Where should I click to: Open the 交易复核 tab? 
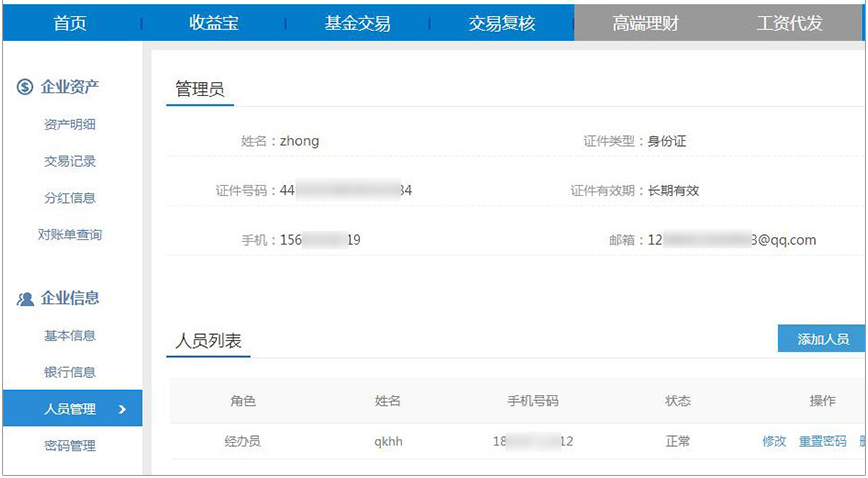[x=501, y=23]
